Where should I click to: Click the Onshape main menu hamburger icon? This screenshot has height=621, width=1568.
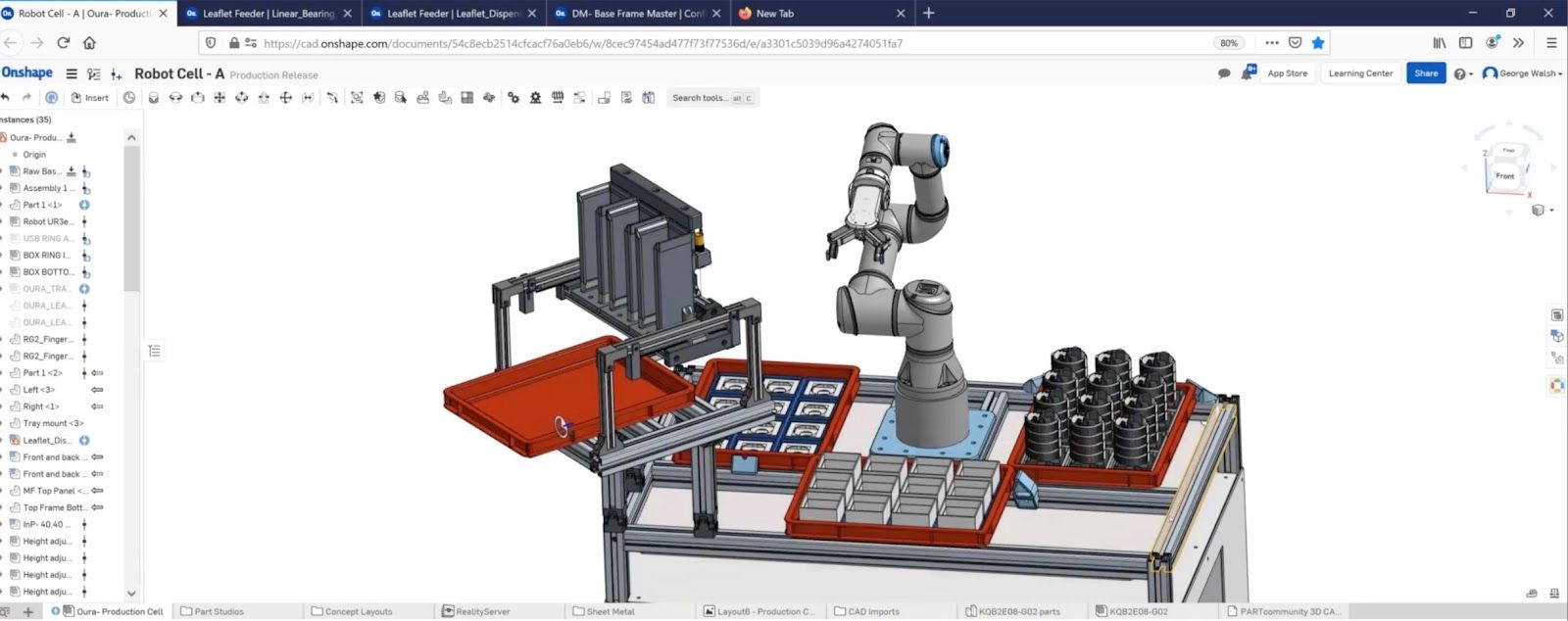(72, 74)
